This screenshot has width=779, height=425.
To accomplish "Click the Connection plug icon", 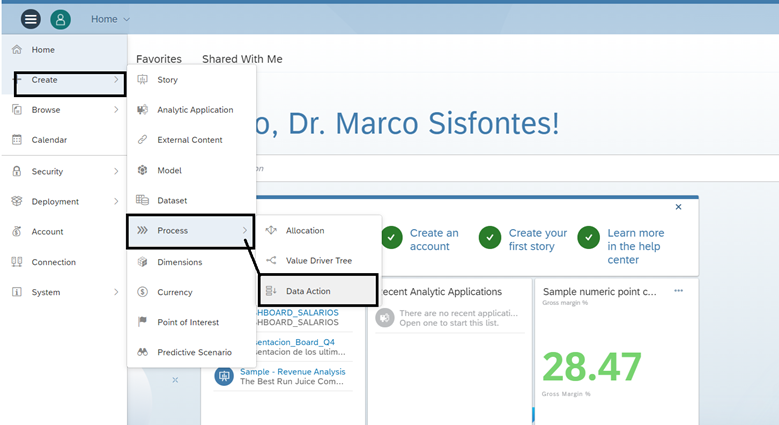I will [x=17, y=261].
